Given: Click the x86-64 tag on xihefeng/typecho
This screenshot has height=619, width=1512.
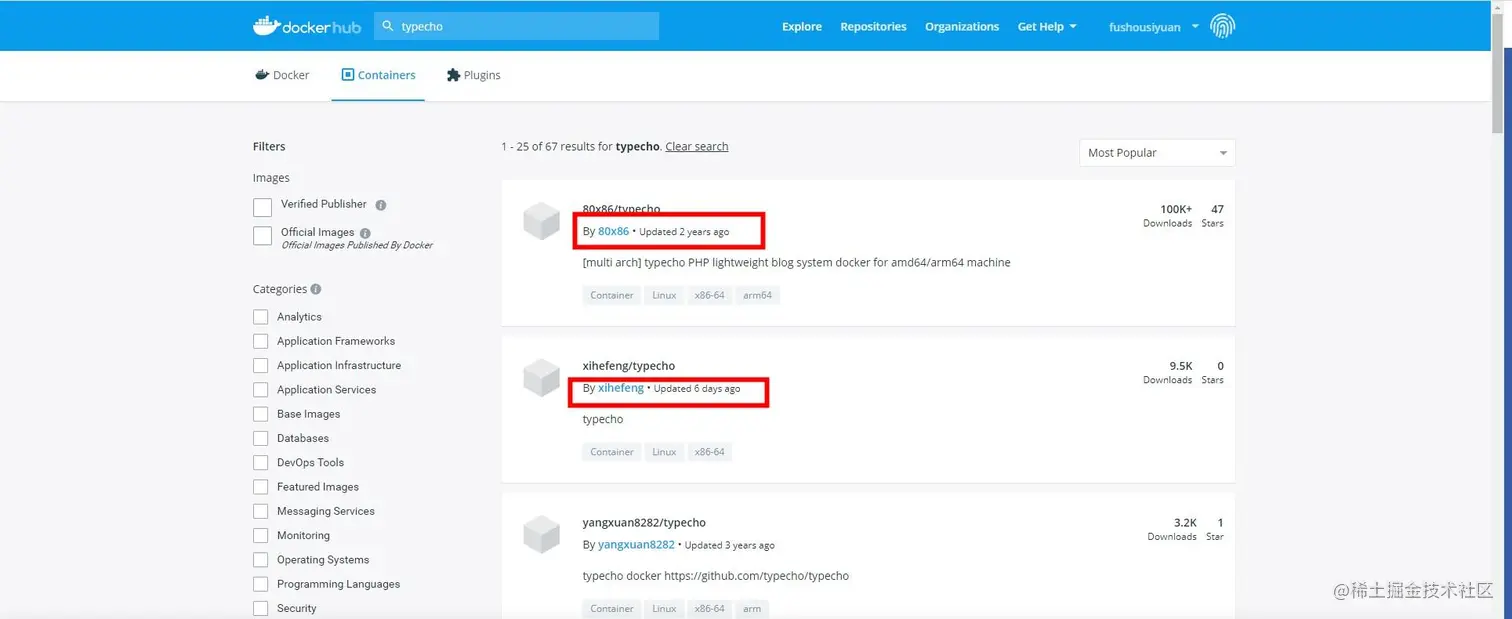Looking at the screenshot, I should (x=710, y=452).
